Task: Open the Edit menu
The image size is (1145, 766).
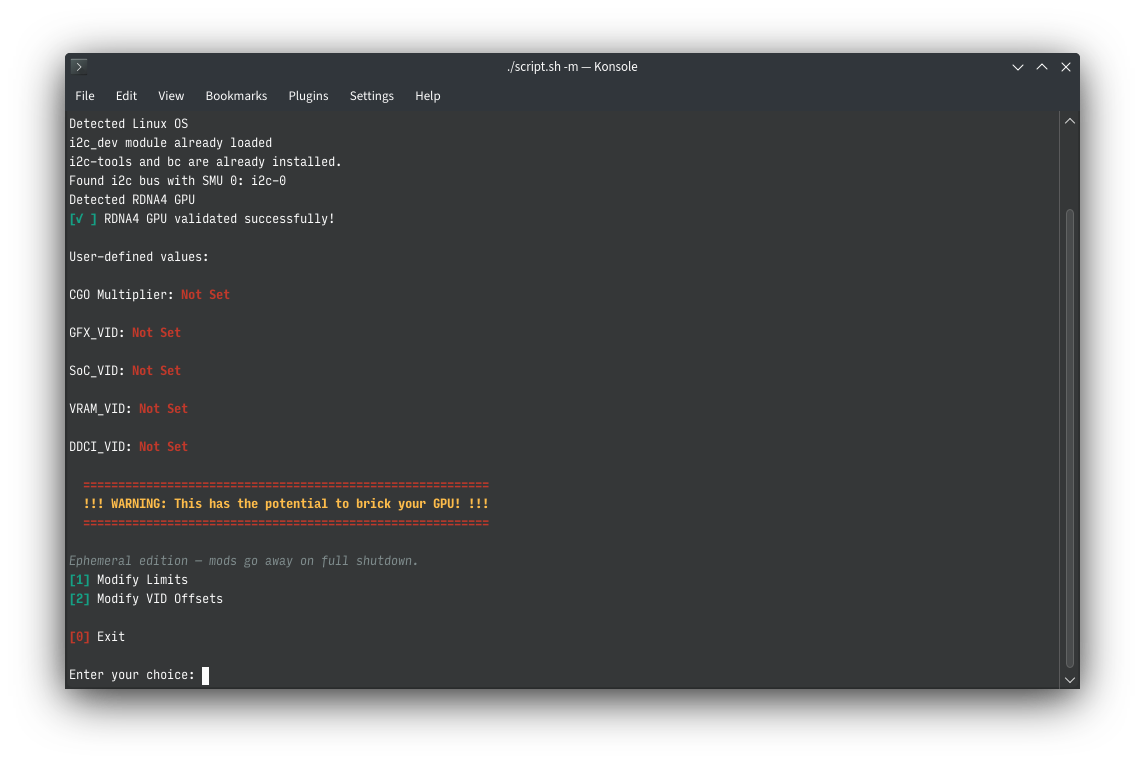Action: pyautogui.click(x=126, y=96)
